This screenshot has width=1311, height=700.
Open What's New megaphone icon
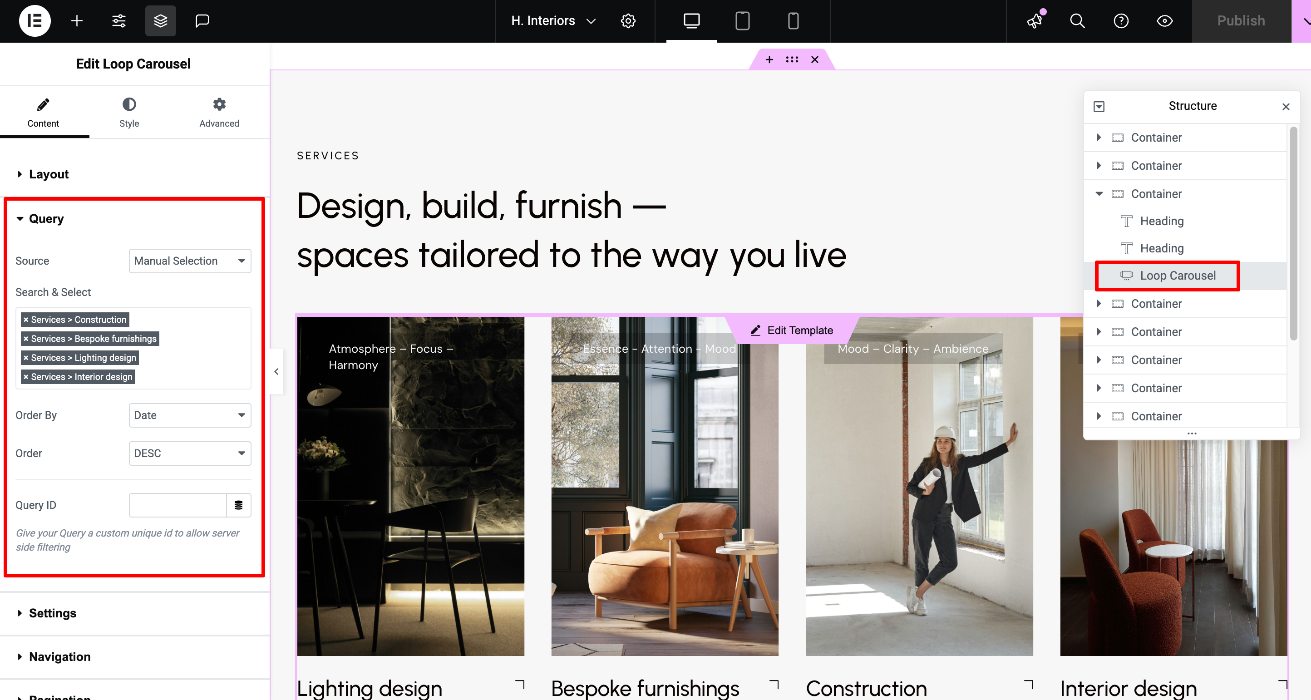pos(1035,20)
